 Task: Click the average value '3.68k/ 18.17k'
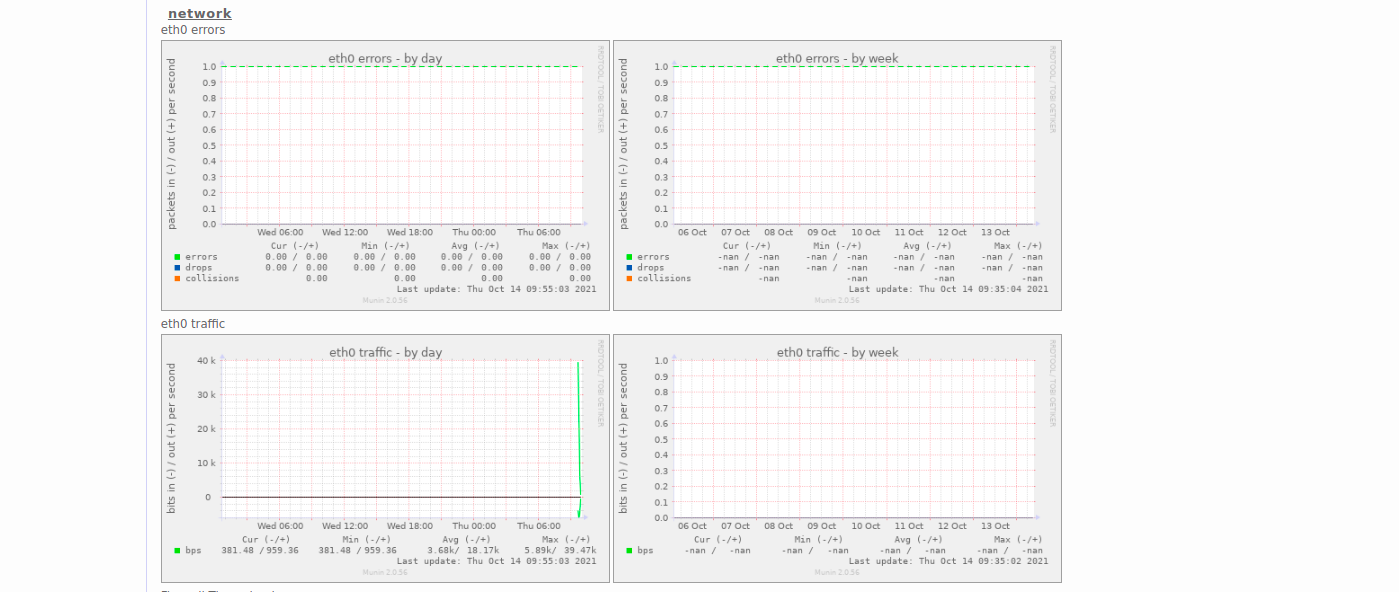click(464, 550)
